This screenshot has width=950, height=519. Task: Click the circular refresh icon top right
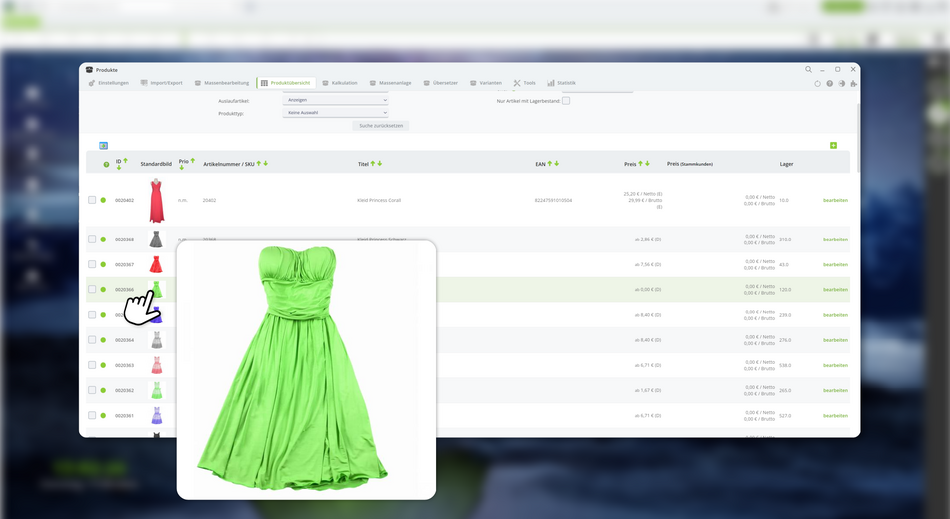click(x=817, y=84)
